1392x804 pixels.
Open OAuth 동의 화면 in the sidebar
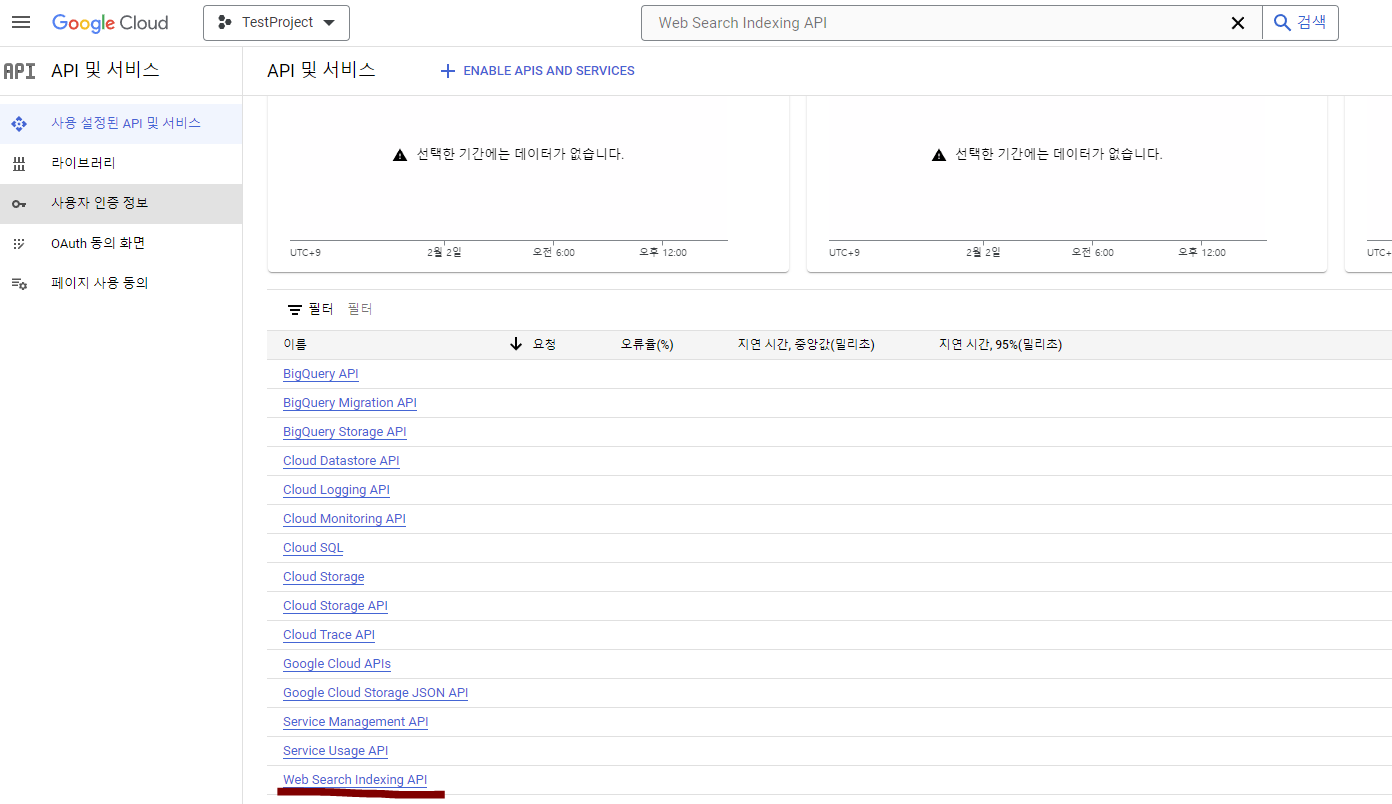point(121,243)
